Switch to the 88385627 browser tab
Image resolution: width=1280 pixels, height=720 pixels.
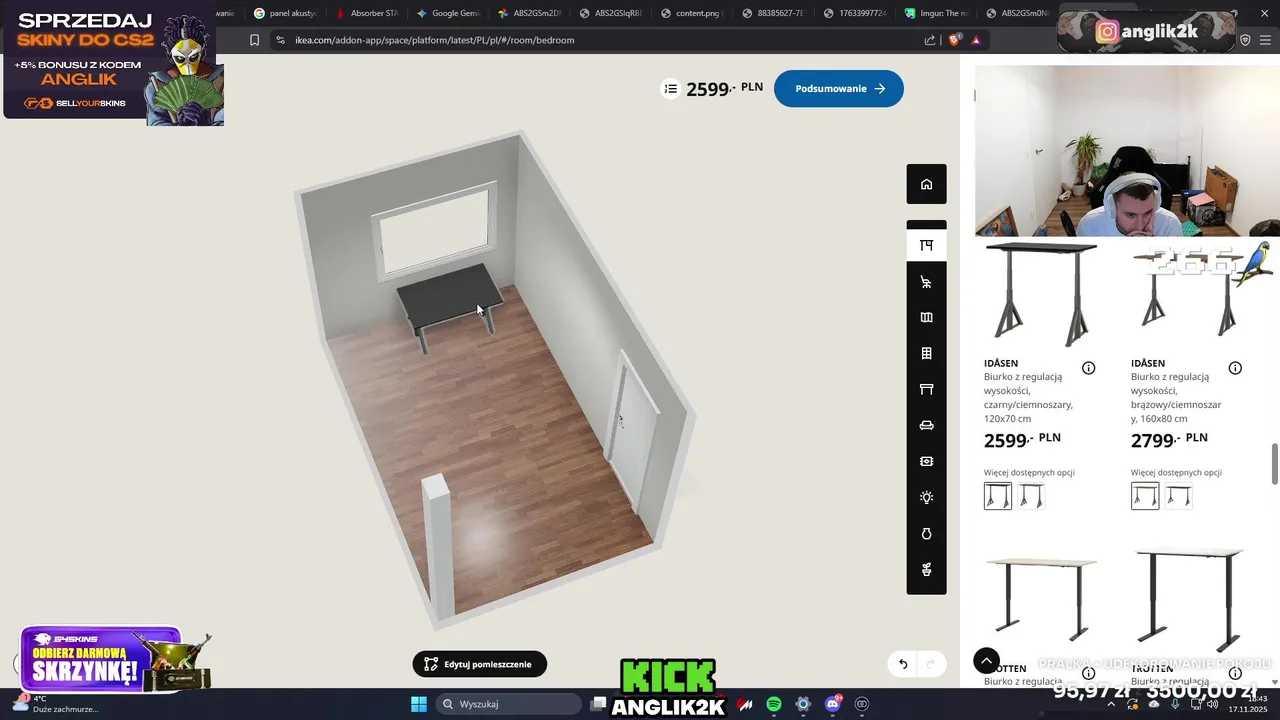775,13
